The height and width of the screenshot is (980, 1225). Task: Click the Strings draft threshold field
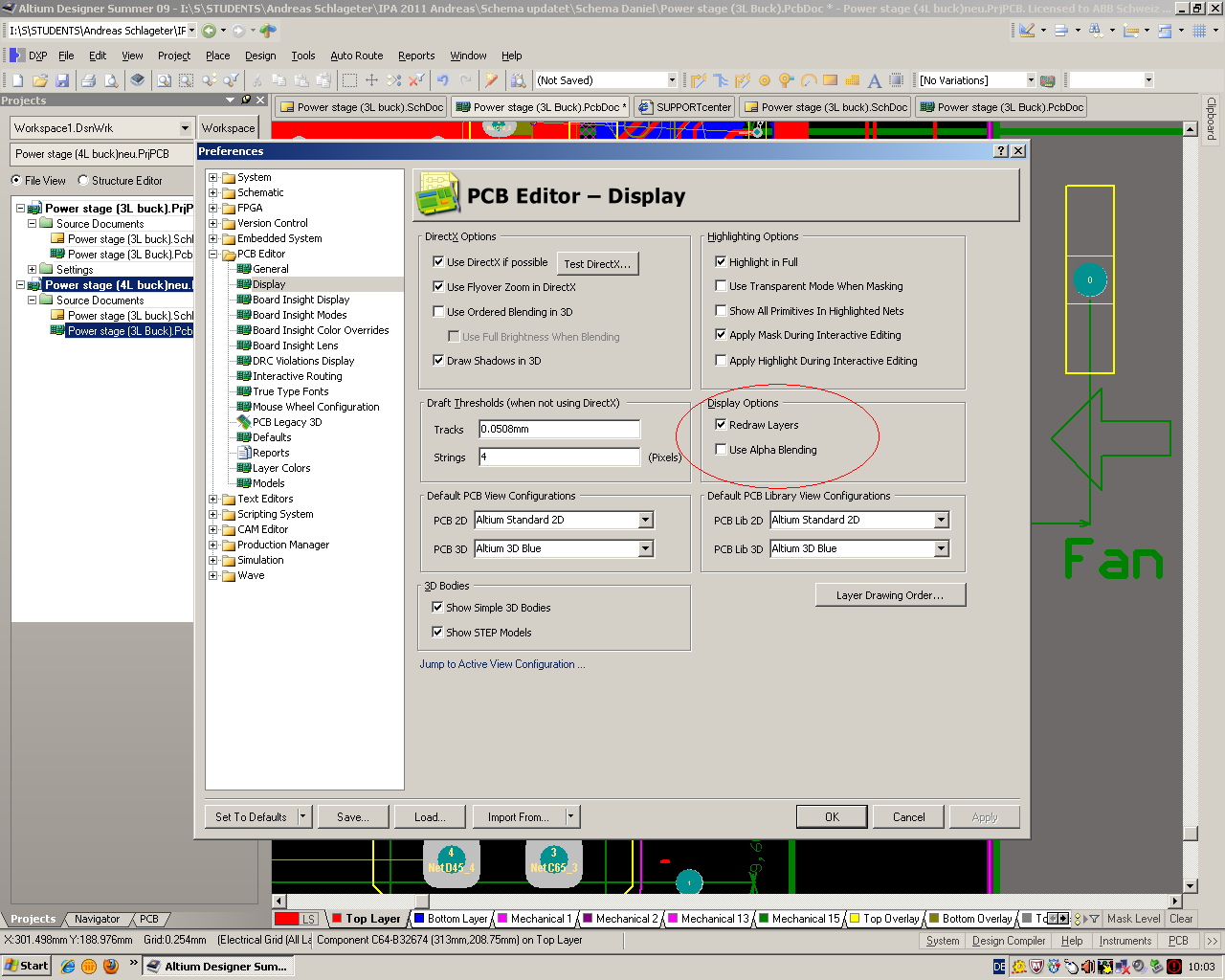click(560, 457)
